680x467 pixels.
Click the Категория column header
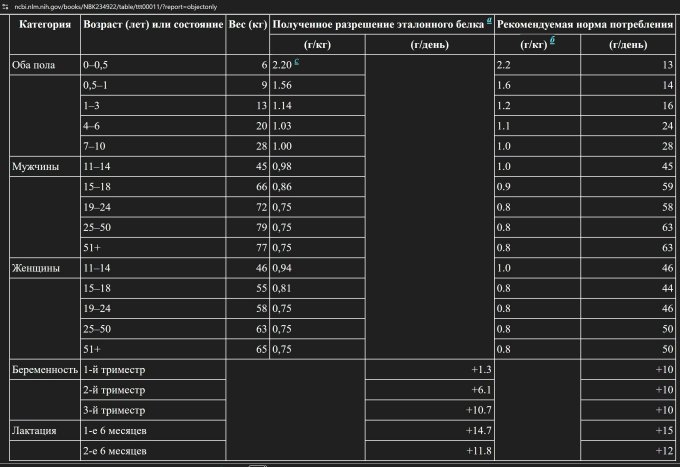tap(44, 23)
